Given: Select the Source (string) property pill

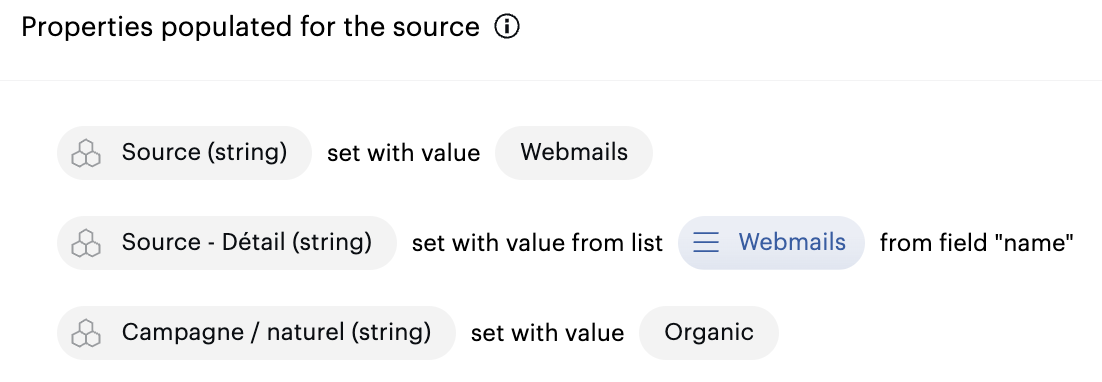Looking at the screenshot, I should pyautogui.click(x=184, y=153).
